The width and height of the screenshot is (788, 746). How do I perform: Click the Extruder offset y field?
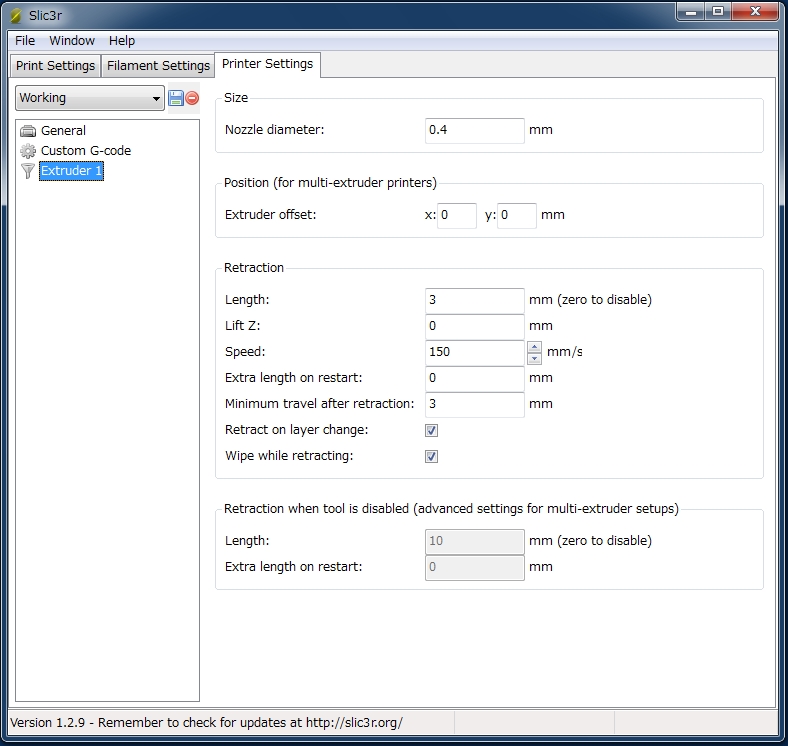[517, 216]
